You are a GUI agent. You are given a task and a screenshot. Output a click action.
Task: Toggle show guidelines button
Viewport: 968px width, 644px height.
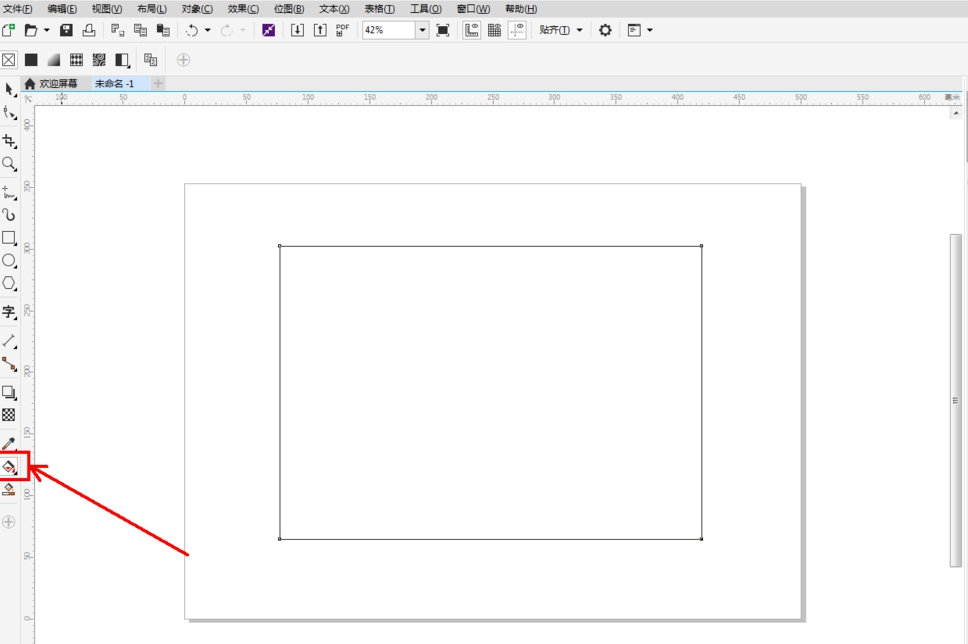517,31
